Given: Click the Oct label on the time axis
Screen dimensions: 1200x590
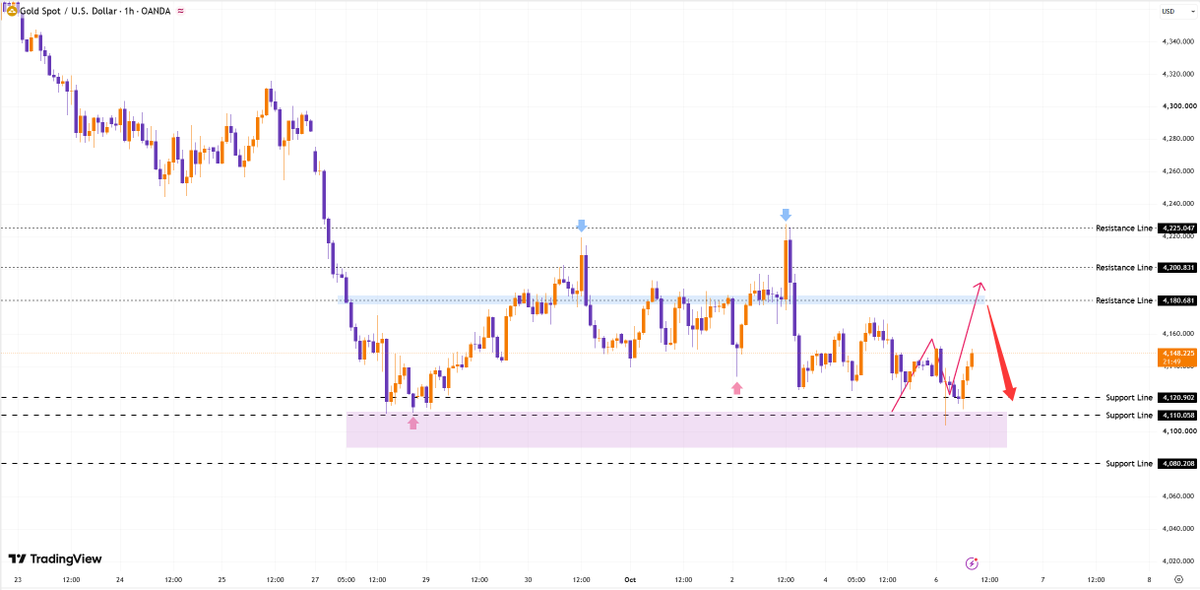Looking at the screenshot, I should (x=630, y=579).
